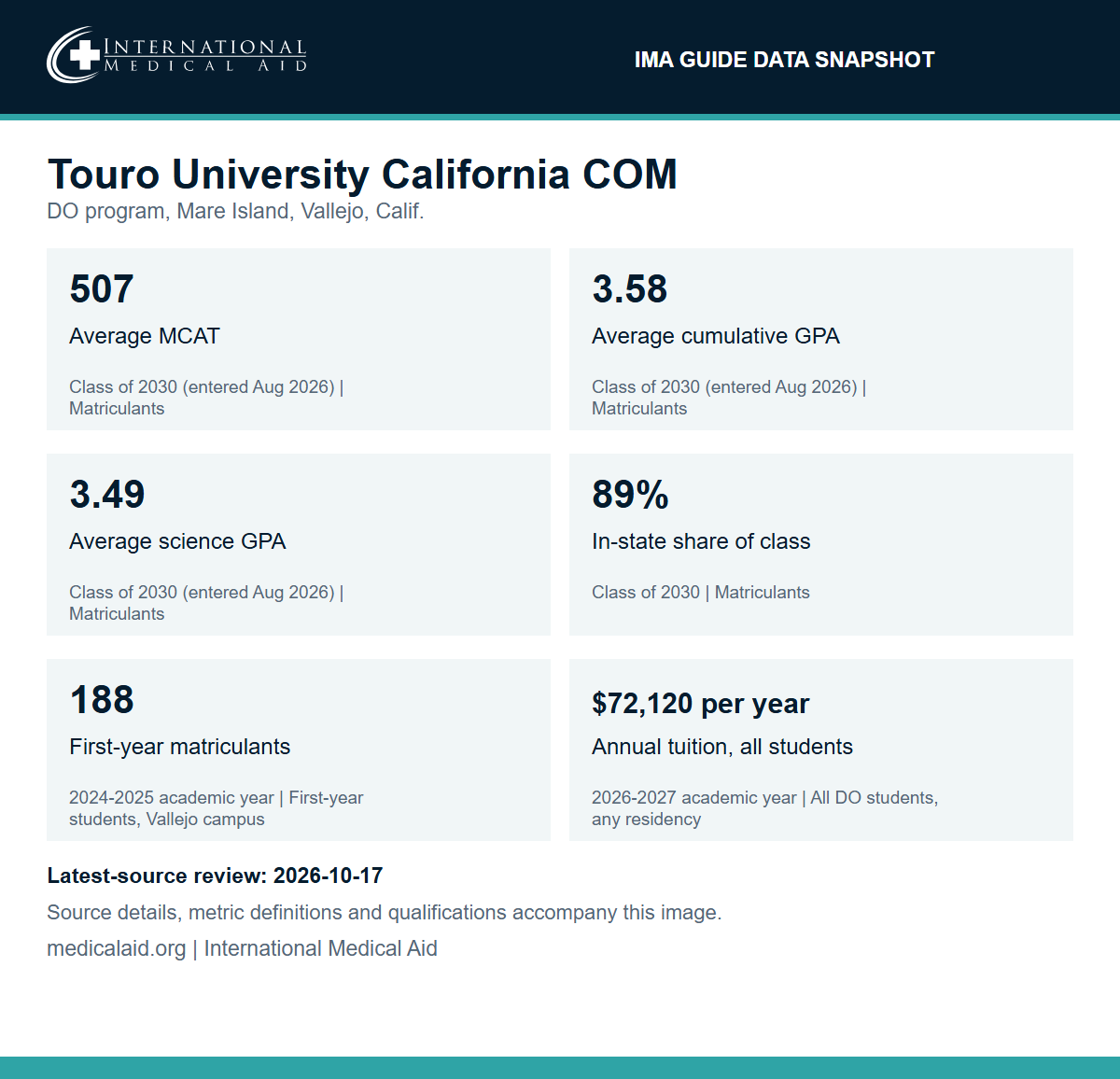Click the International Medical Aid cross logo
This screenshot has height=1079, width=1120.
(74, 54)
